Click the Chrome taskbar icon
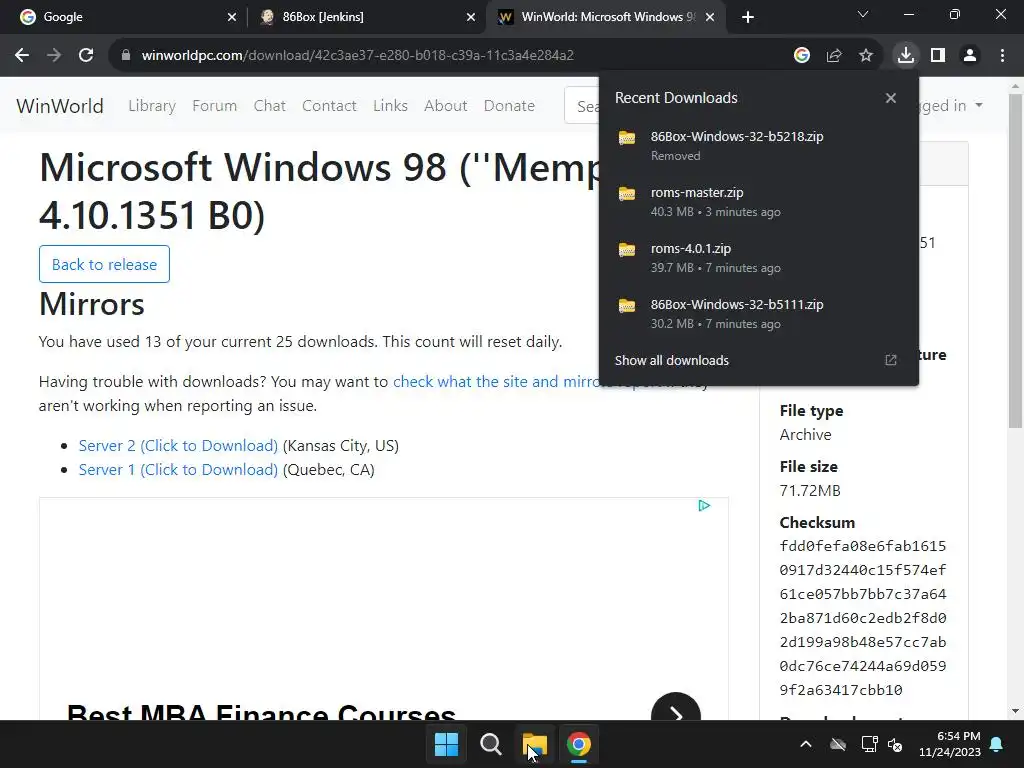Screen dimensions: 1024x768 579,744
